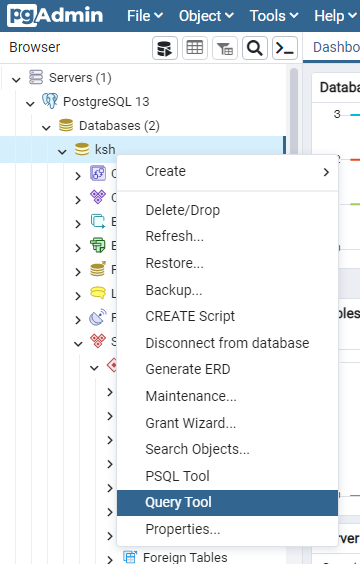Collapse the Schemas tree node
This screenshot has width=360, height=564.
(x=78, y=343)
